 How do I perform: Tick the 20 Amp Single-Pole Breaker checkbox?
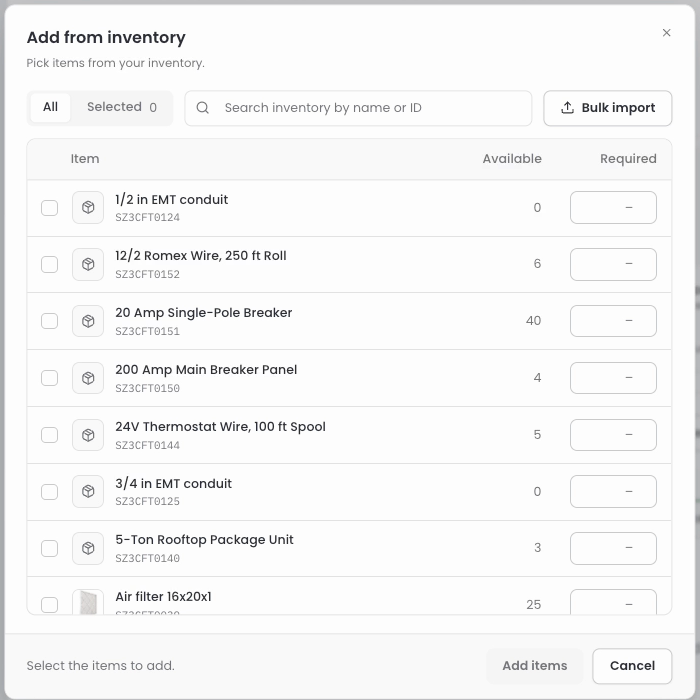50,321
